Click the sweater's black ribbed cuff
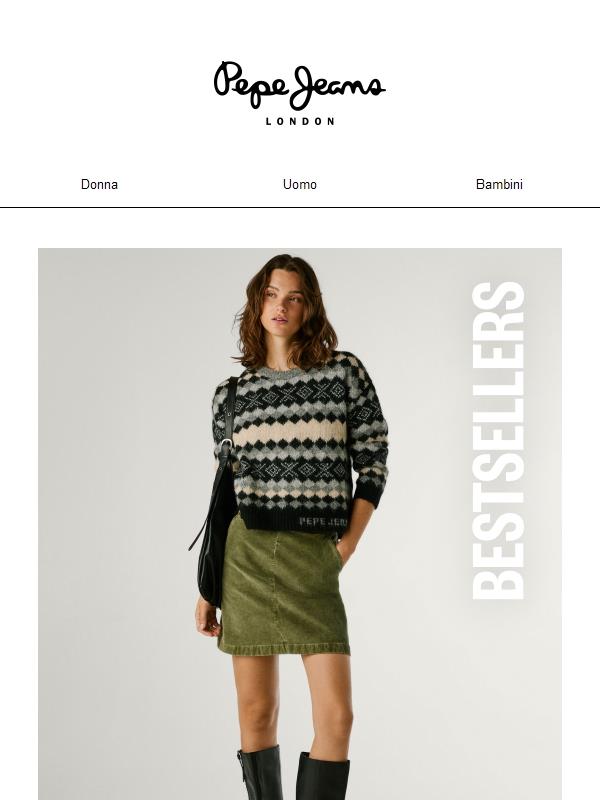This screenshot has width=600, height=800. (368, 495)
